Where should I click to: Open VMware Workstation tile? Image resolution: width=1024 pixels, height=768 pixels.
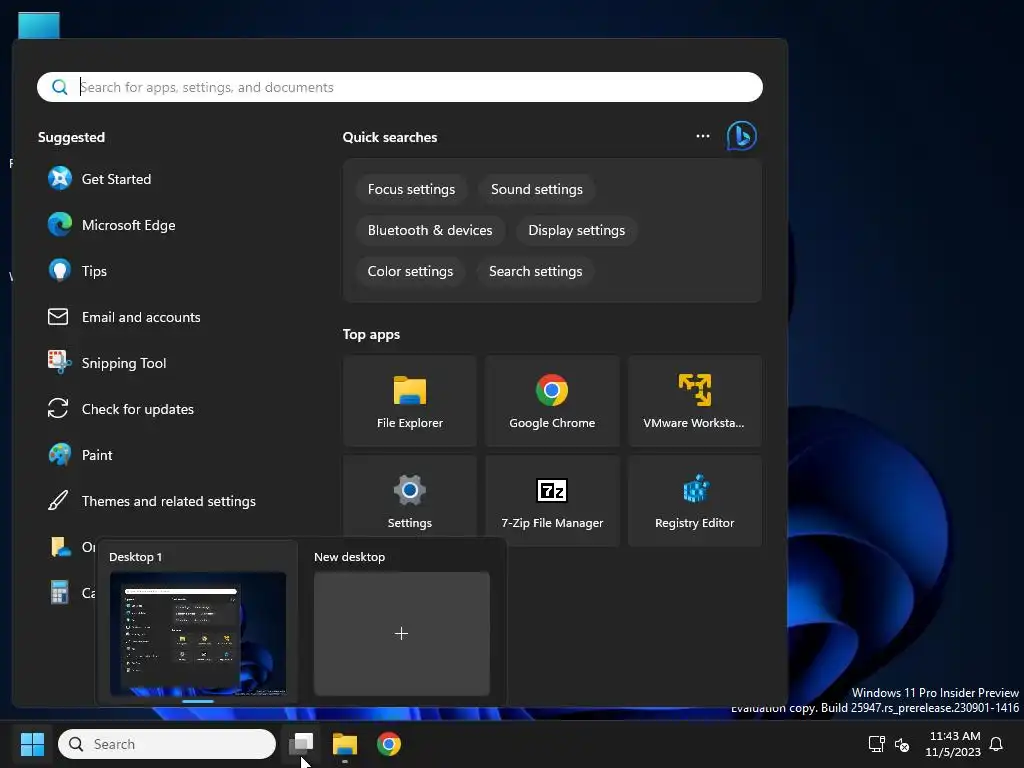pyautogui.click(x=694, y=402)
